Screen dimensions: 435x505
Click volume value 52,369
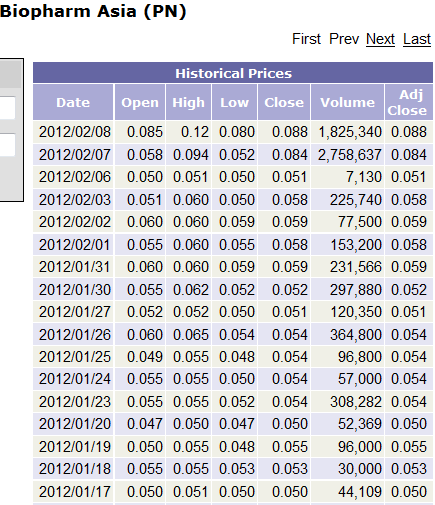(360, 424)
